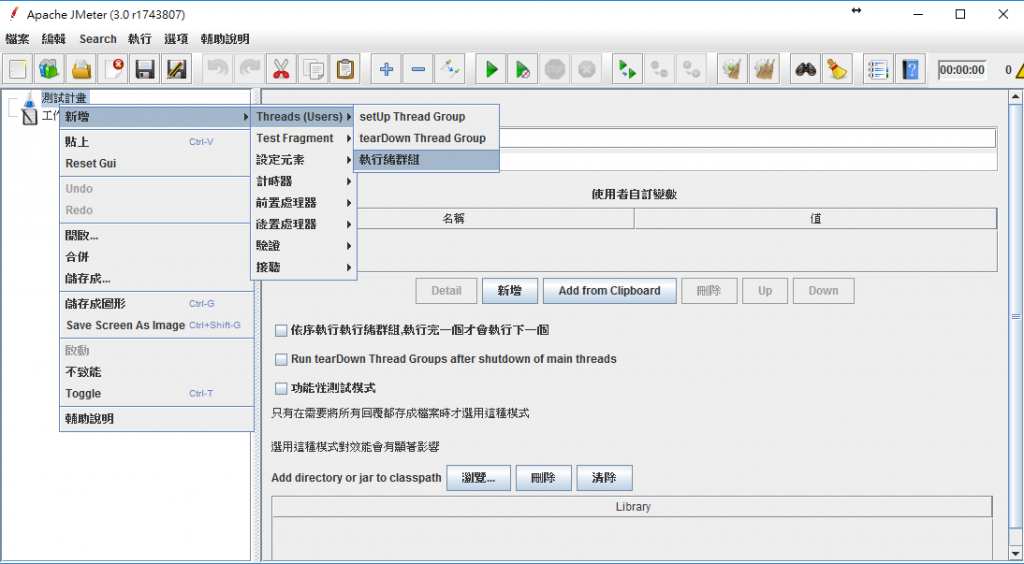The width and height of the screenshot is (1024, 564).
Task: Expand the 計時器 submenu
Action: [304, 181]
